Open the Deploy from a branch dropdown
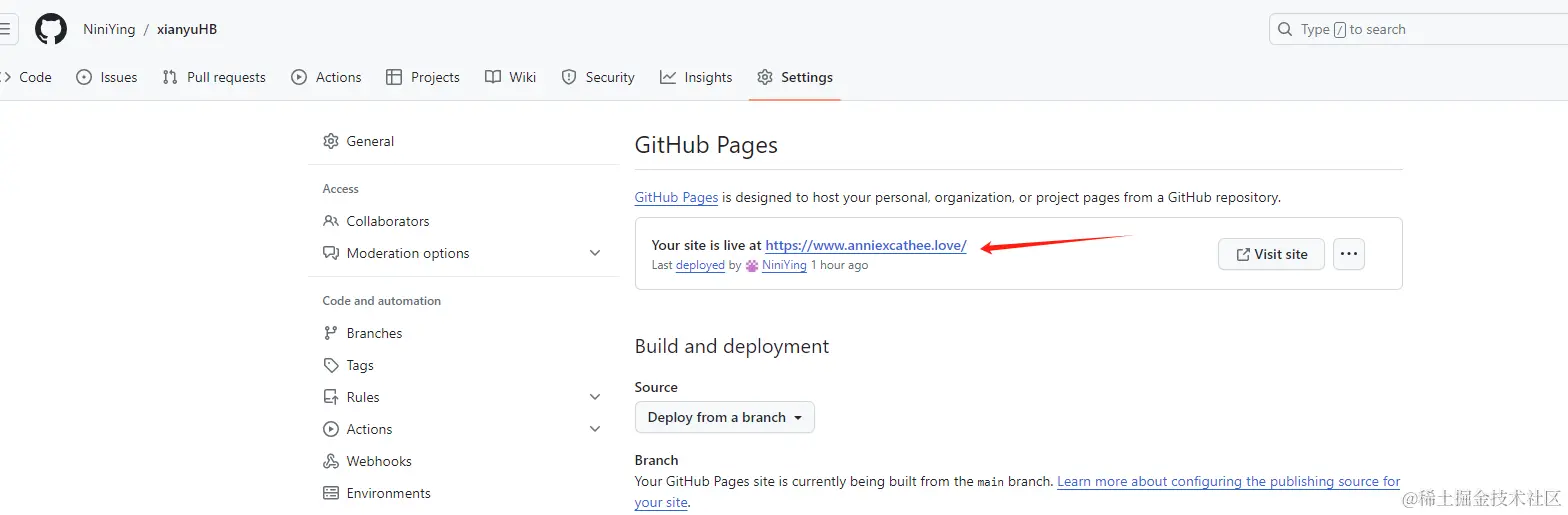 tap(725, 417)
